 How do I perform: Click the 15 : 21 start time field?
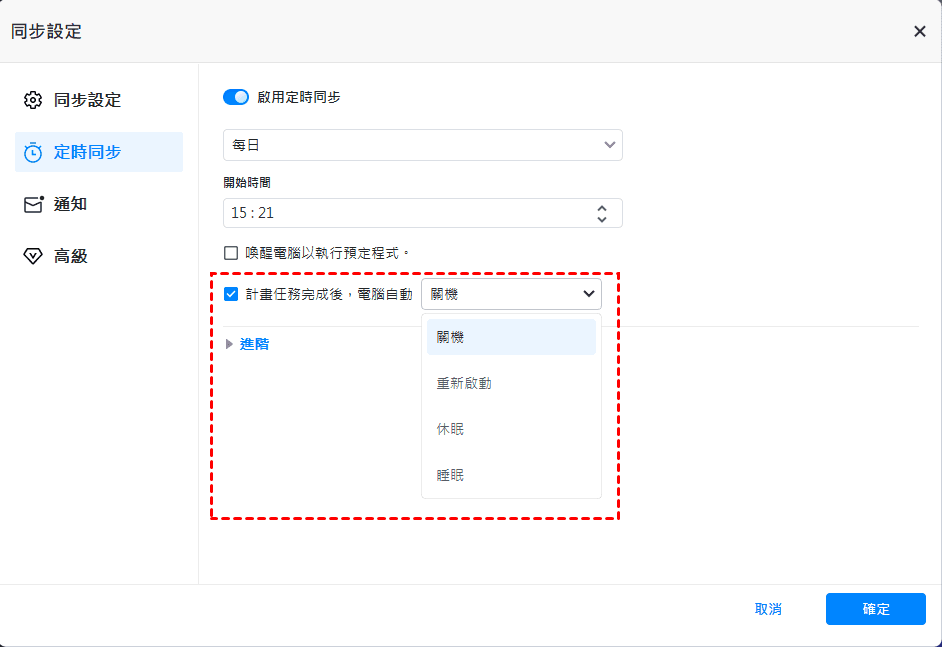(x=422, y=213)
